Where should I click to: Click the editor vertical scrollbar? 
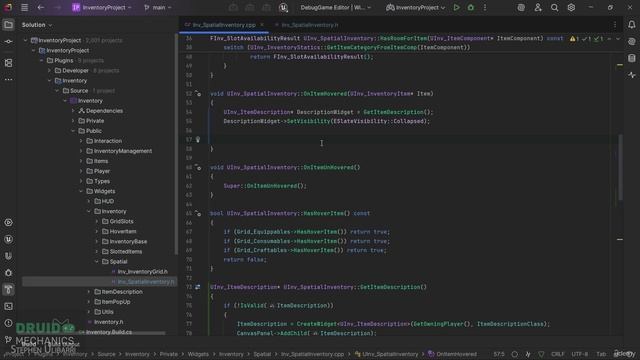620,167
